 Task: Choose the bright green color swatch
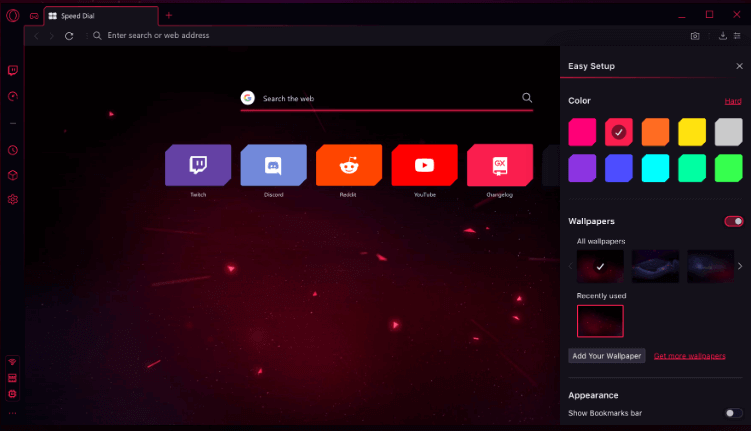(728, 168)
